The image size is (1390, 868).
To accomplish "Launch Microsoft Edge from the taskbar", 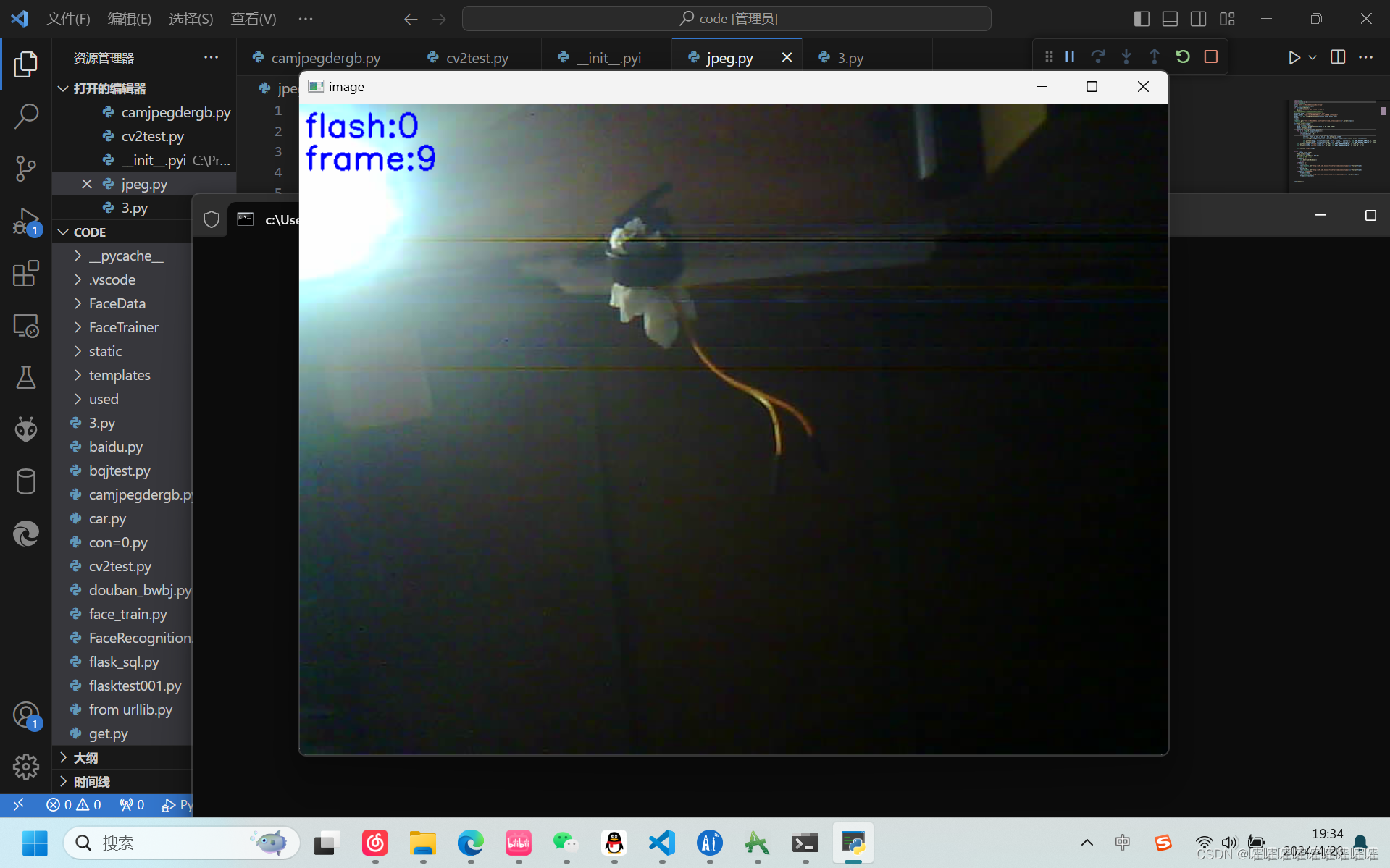I will [470, 843].
